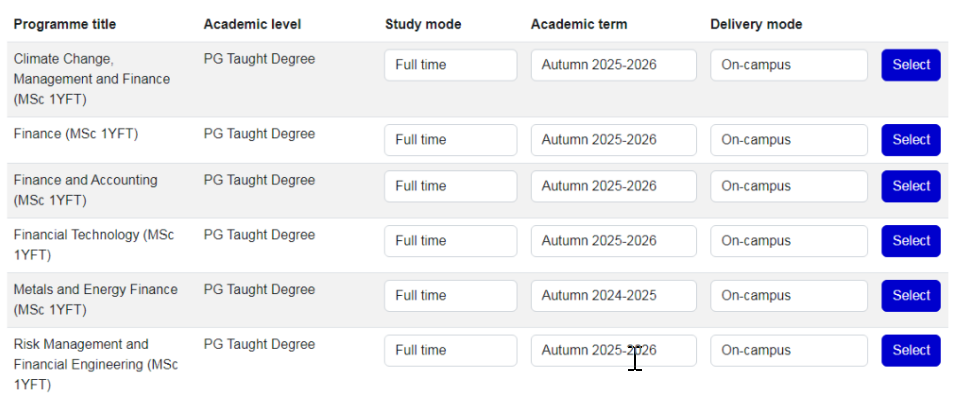Image resolution: width=953 pixels, height=394 pixels.
Task: Select the Financial Technology programme
Action: tap(910, 241)
